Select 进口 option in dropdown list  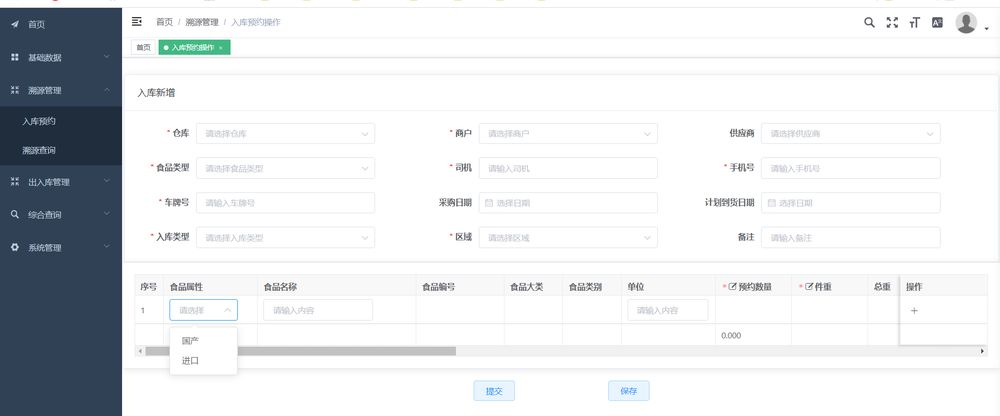click(x=190, y=360)
